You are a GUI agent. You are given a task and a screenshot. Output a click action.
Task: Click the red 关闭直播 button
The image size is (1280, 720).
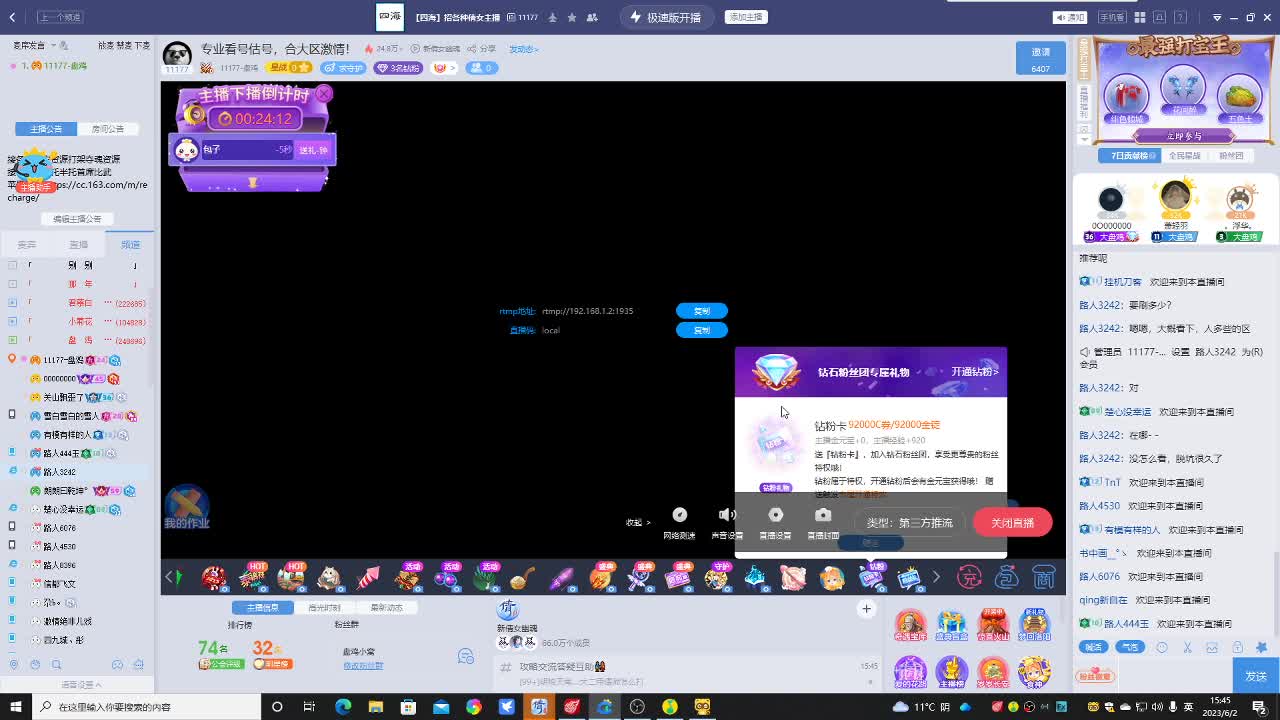pos(1012,523)
